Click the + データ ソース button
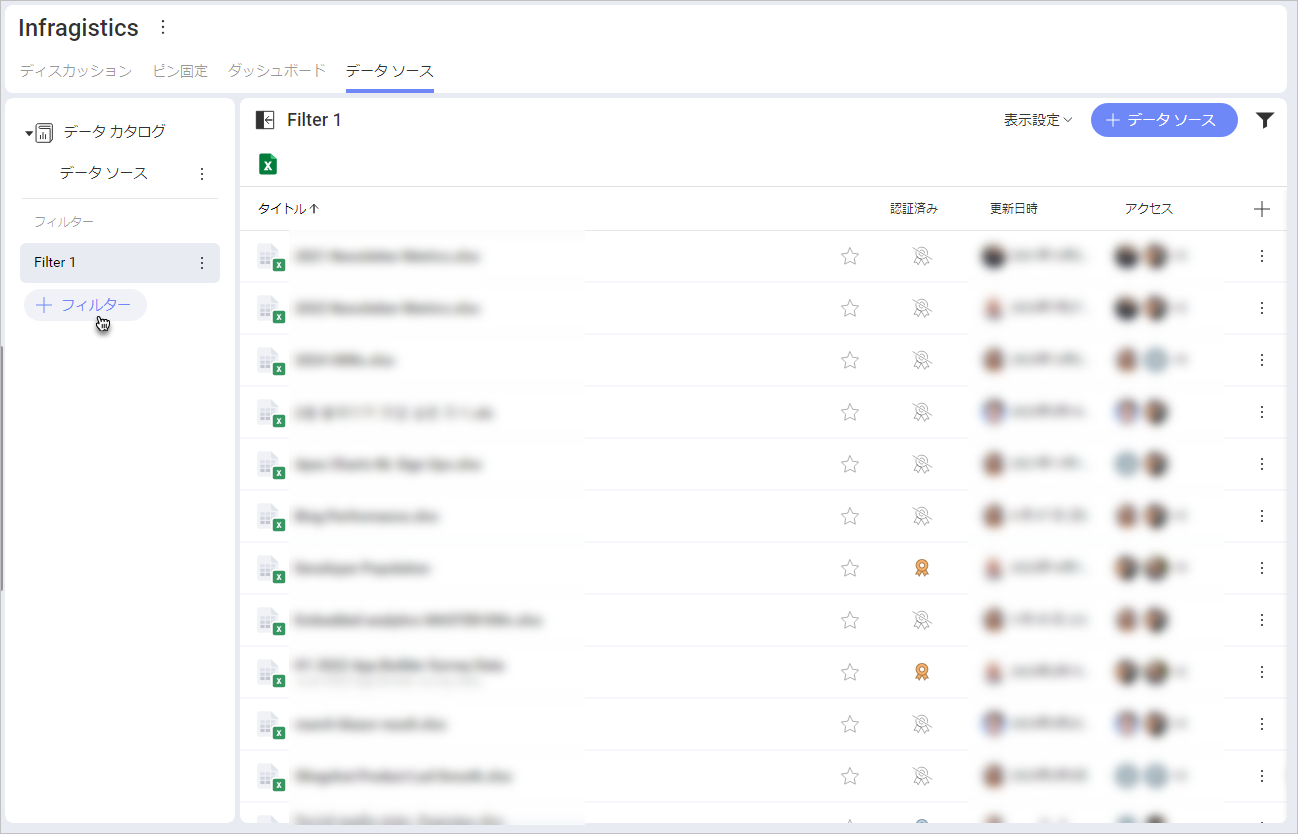The image size is (1298, 834). (x=1164, y=120)
